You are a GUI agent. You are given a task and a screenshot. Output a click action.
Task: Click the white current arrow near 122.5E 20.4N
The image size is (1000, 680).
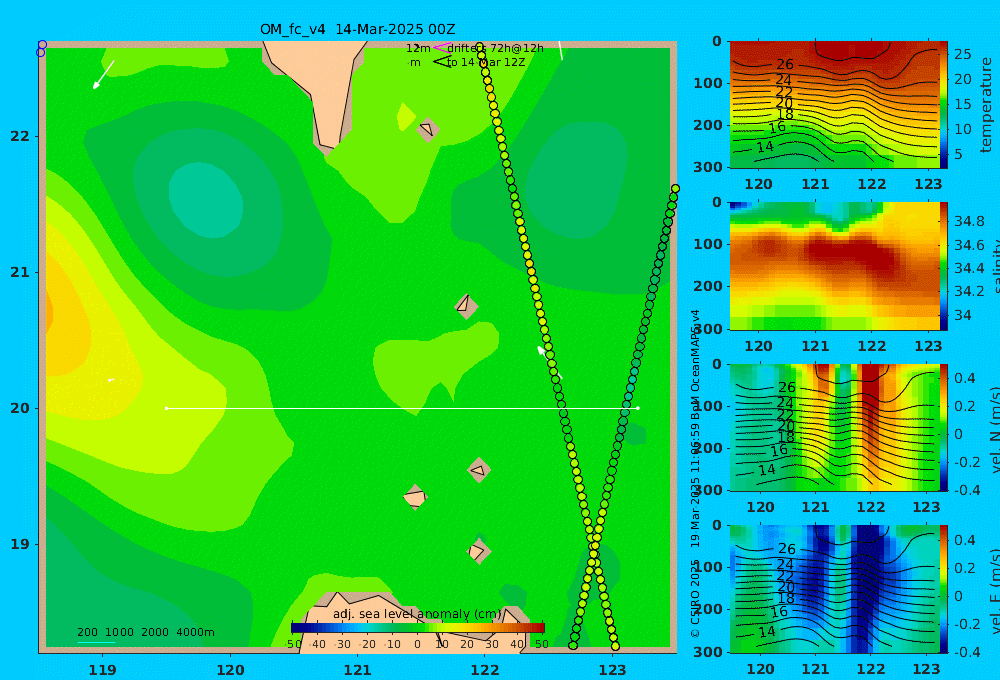pyautogui.click(x=549, y=362)
